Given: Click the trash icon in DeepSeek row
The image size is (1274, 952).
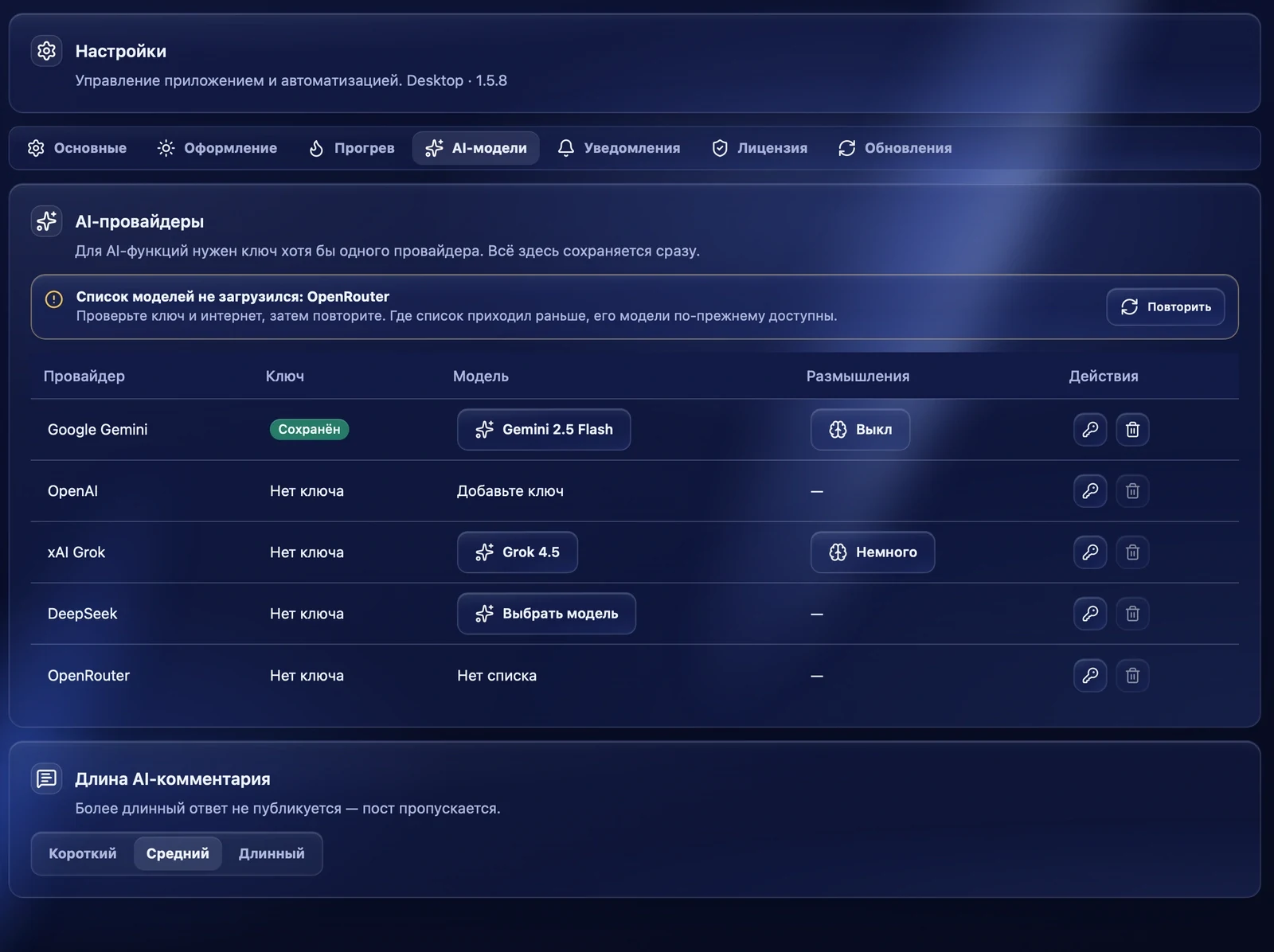Looking at the screenshot, I should (1132, 614).
